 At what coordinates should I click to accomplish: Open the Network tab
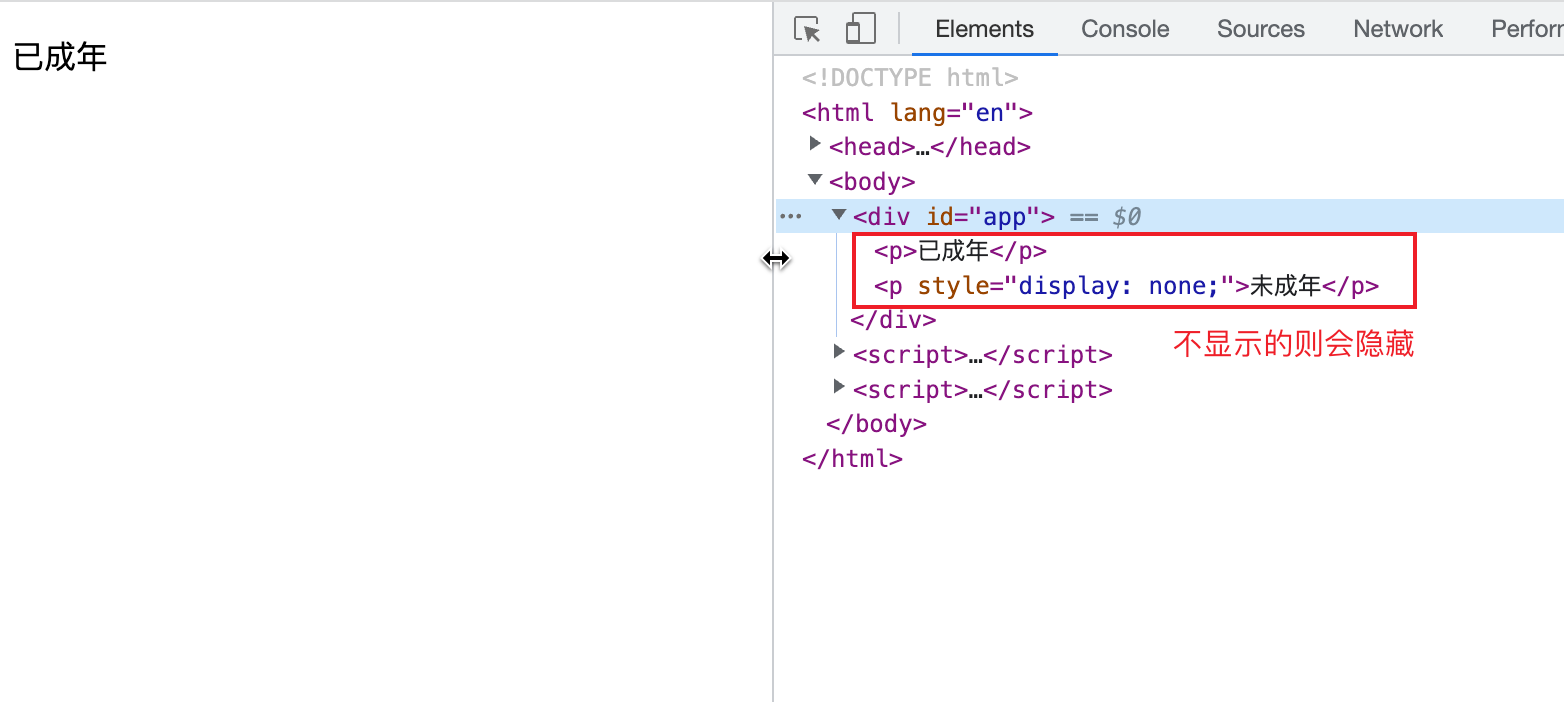1398,29
